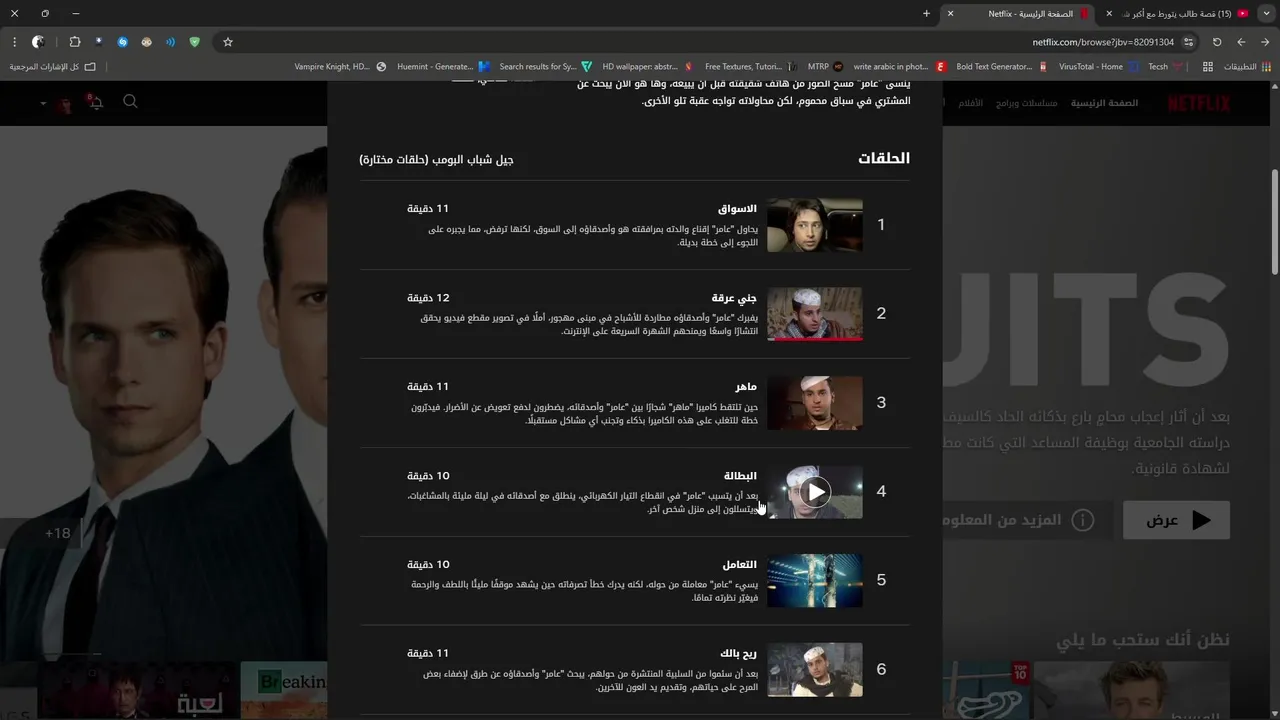Open the site information icon beside URL
The height and width of the screenshot is (720, 1280).
(x=1188, y=42)
